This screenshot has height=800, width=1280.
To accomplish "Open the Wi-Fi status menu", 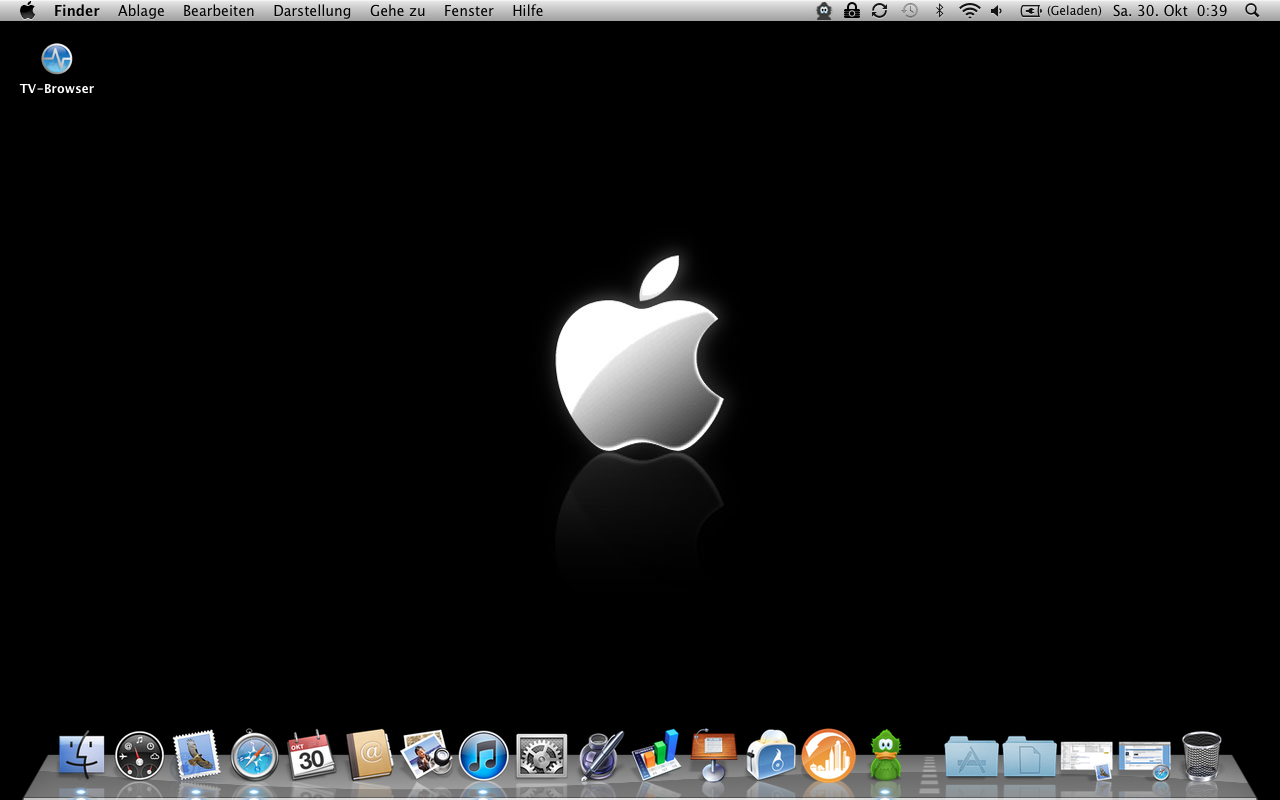I will pyautogui.click(x=969, y=11).
